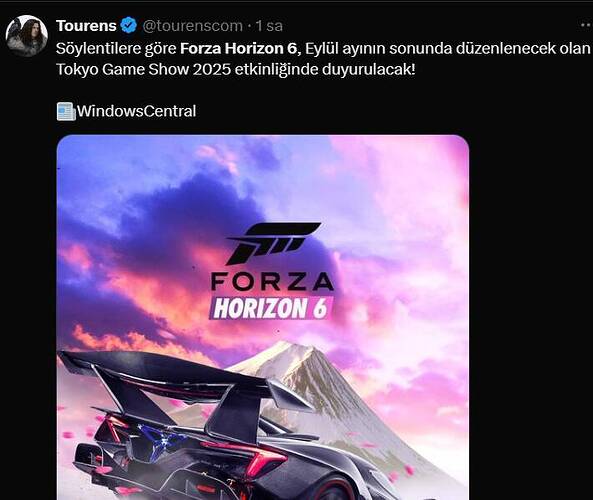Click the blue verified badge
This screenshot has height=500, width=593.
point(129,25)
